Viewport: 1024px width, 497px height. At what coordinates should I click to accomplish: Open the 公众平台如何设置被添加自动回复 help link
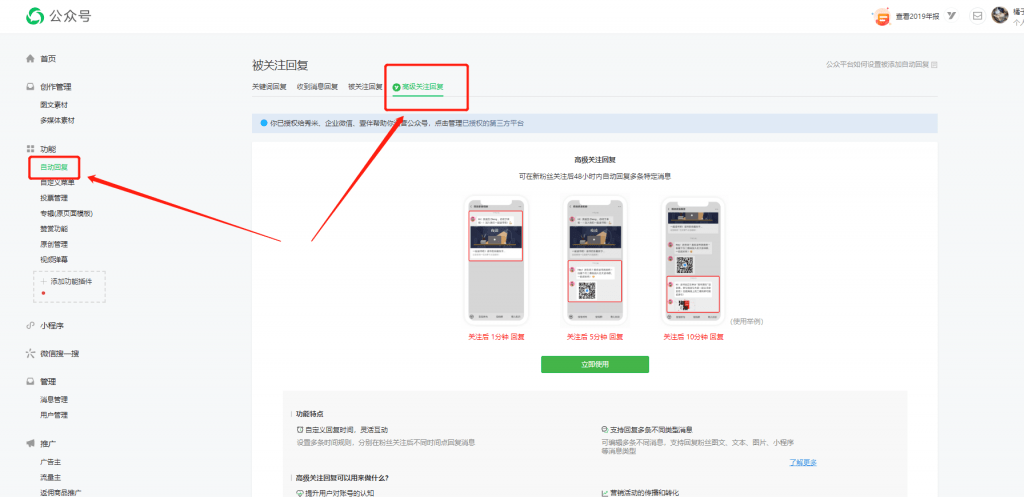880,64
